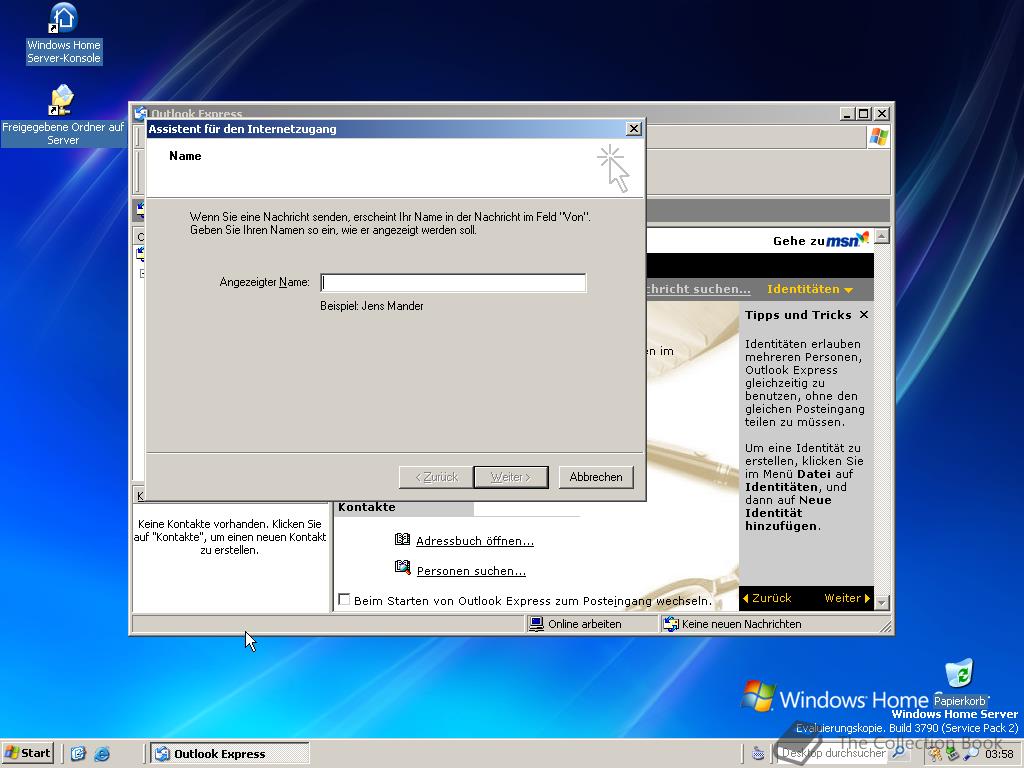Click the Zurück button in wizard

pos(436,477)
